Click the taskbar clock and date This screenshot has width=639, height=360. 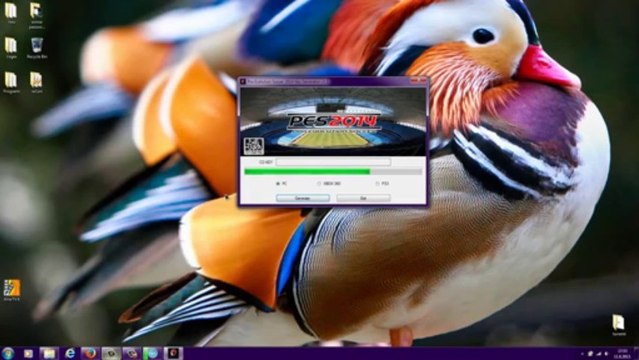click(622, 353)
